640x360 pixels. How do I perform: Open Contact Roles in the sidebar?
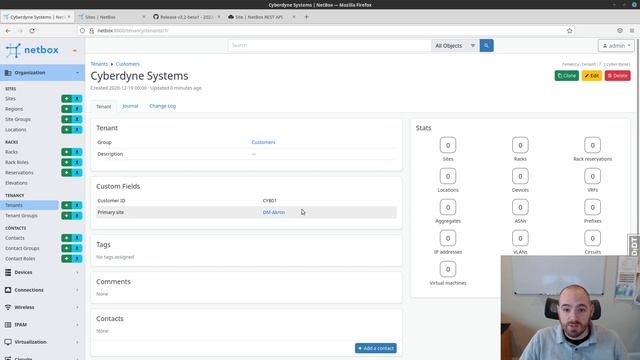coord(20,259)
